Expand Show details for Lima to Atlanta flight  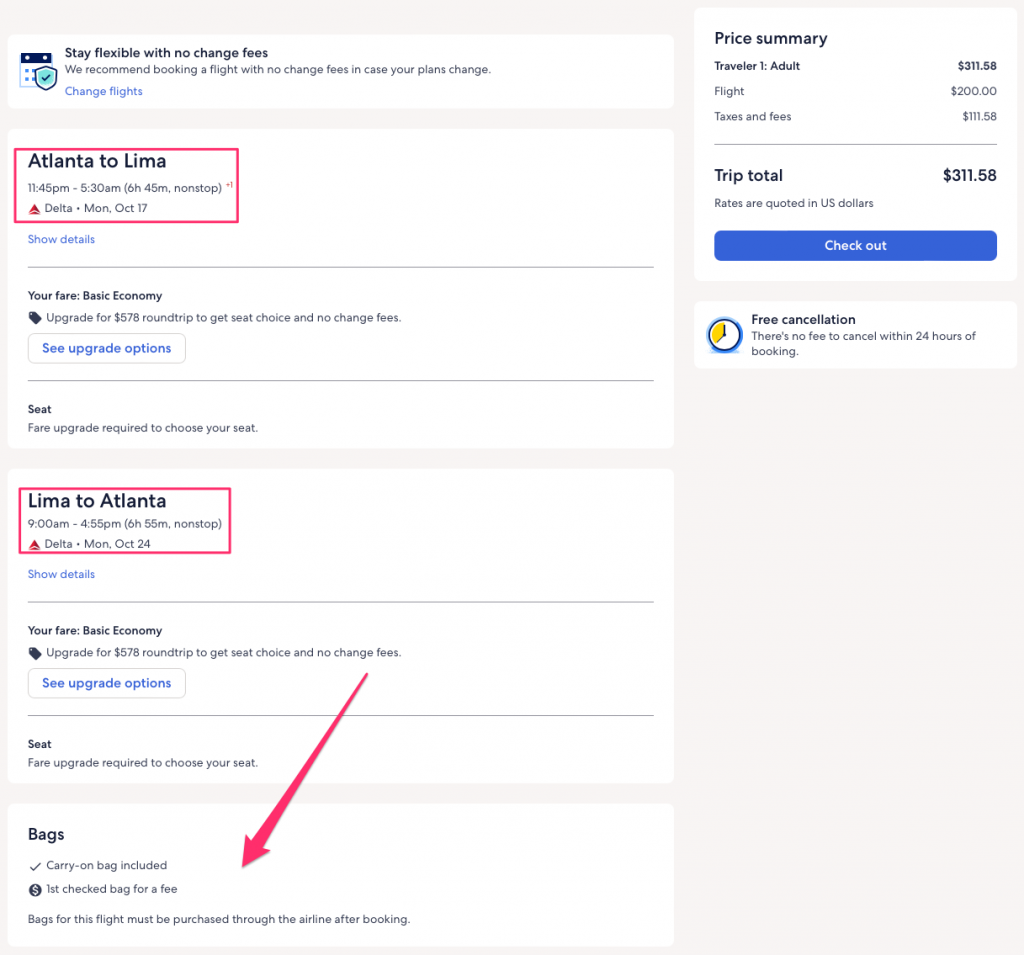pos(61,575)
